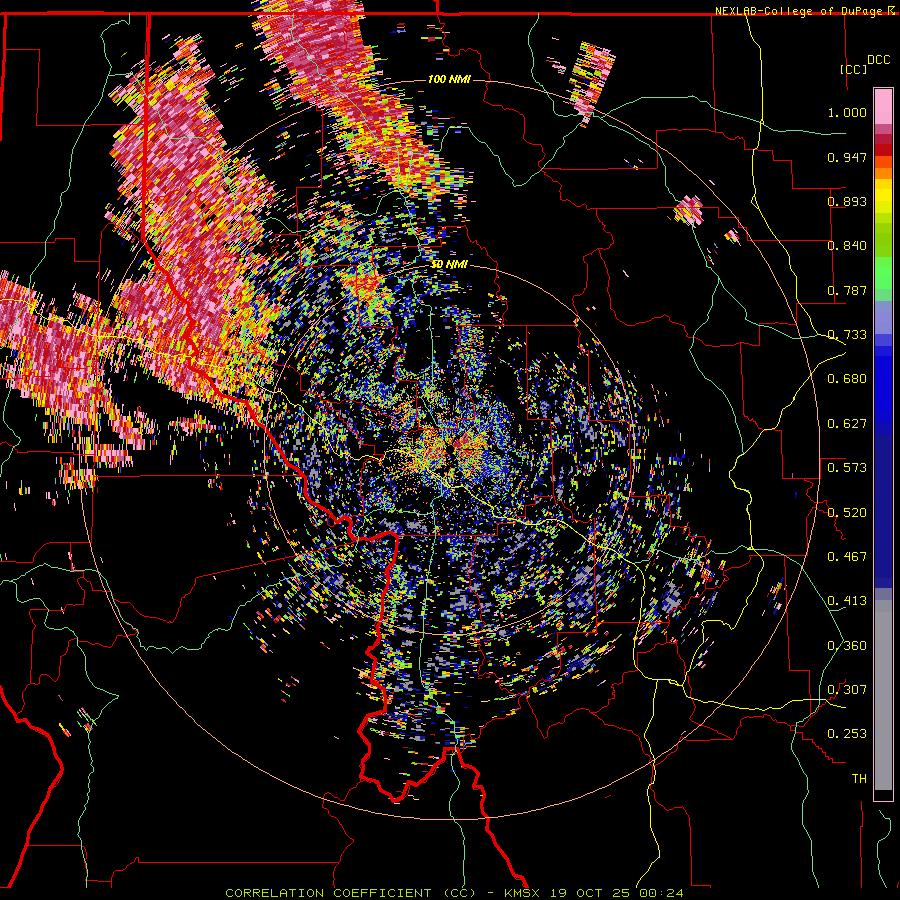Select the 0.840 legend value
This screenshot has height=900, width=900.
[x=847, y=246]
